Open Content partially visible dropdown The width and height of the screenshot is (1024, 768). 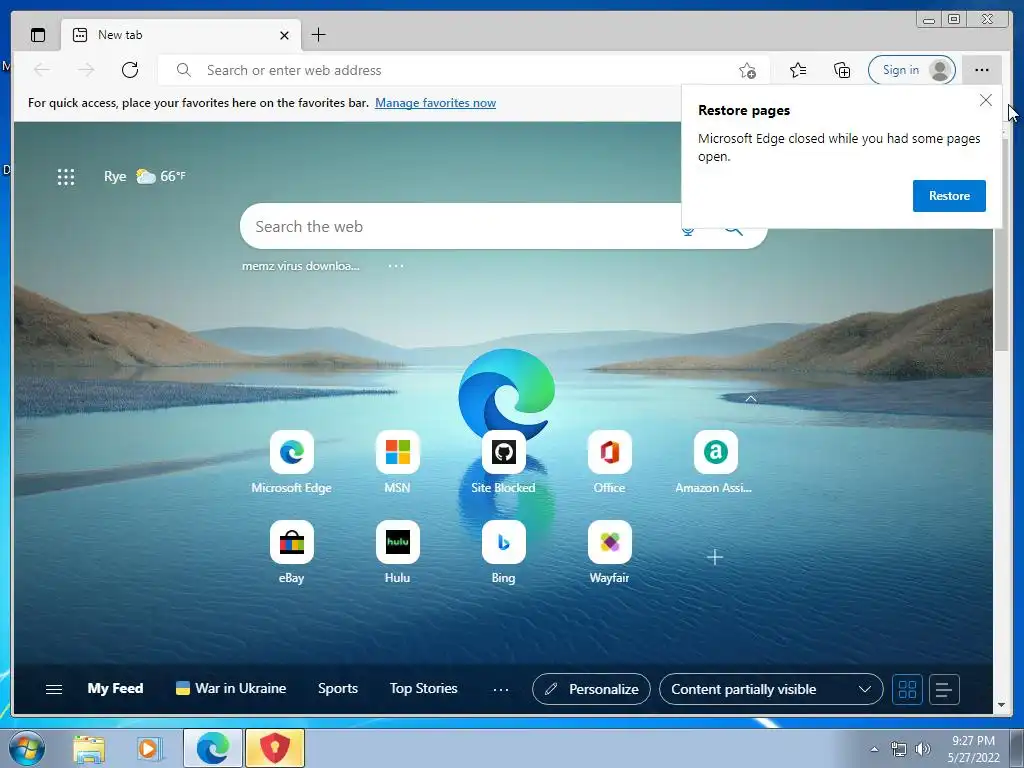[771, 689]
